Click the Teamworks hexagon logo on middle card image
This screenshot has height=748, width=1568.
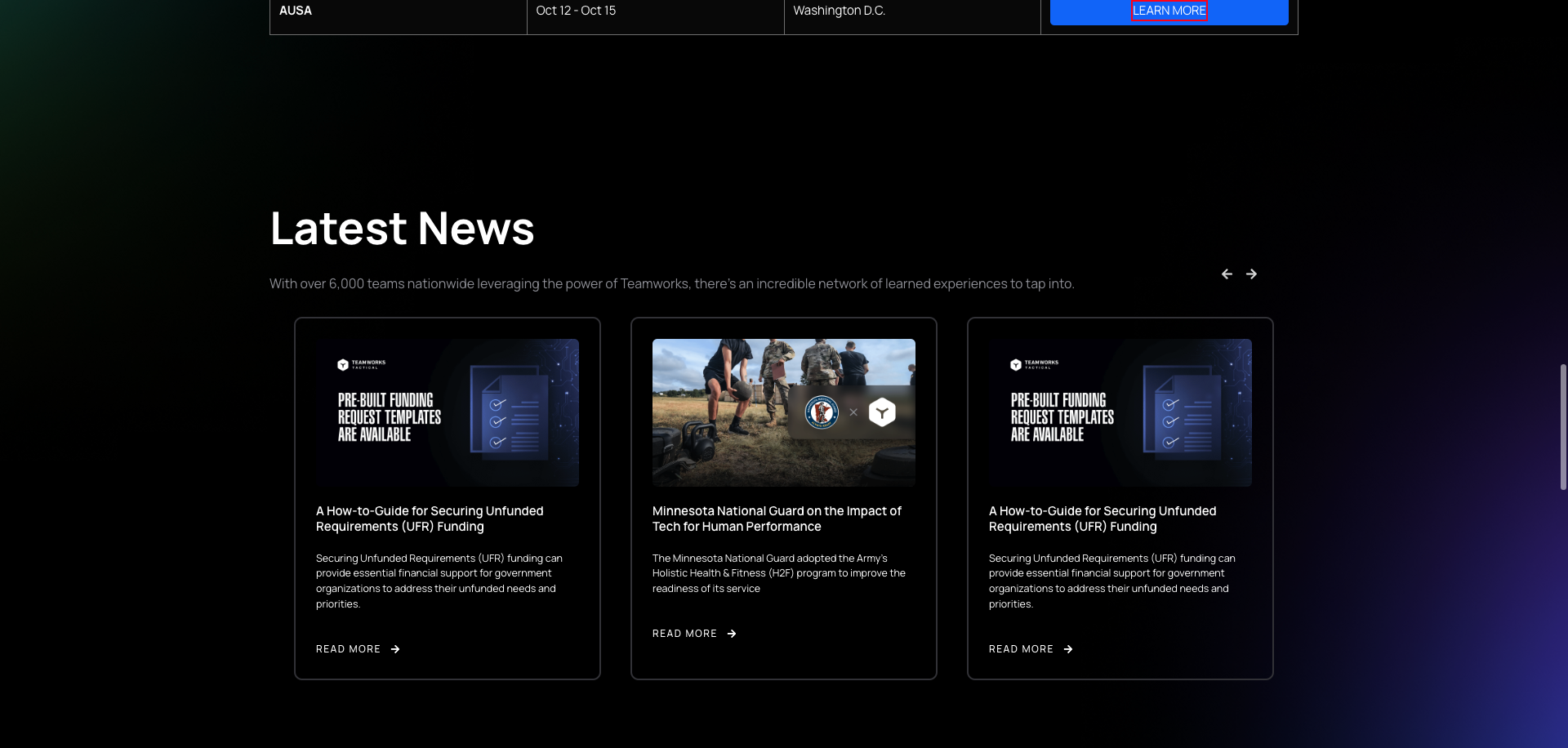click(882, 412)
